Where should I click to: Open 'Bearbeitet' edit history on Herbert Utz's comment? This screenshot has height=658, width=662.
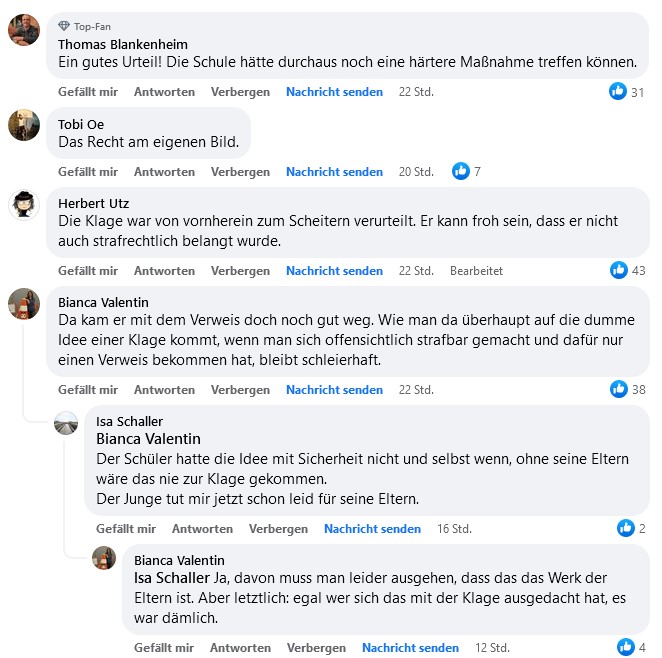(476, 271)
